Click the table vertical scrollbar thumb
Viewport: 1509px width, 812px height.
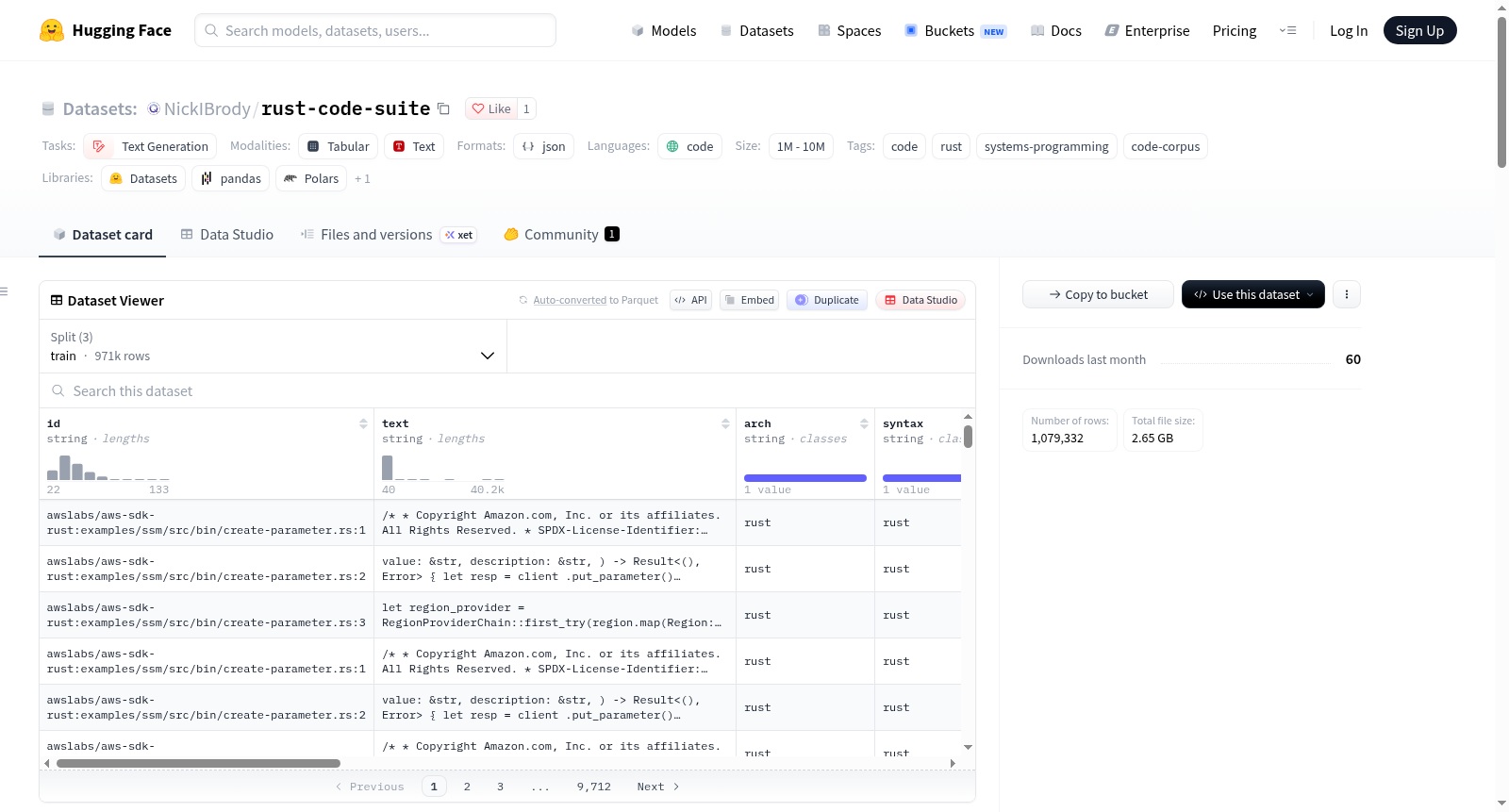click(x=968, y=437)
